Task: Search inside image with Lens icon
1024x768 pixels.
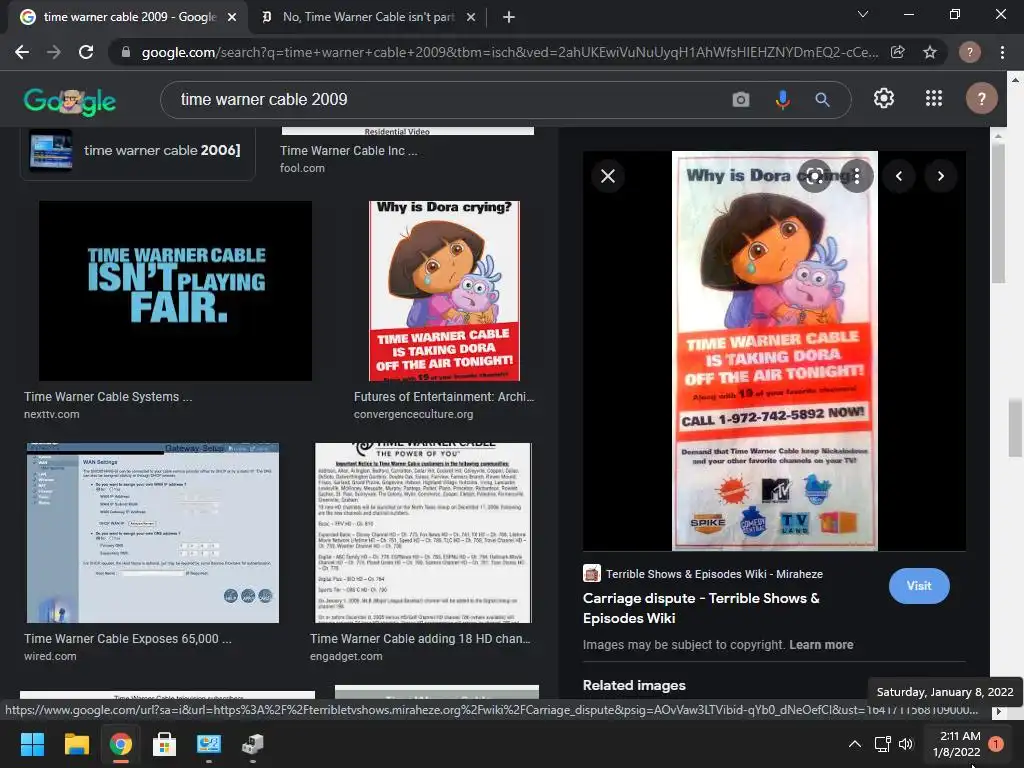Action: click(x=815, y=176)
